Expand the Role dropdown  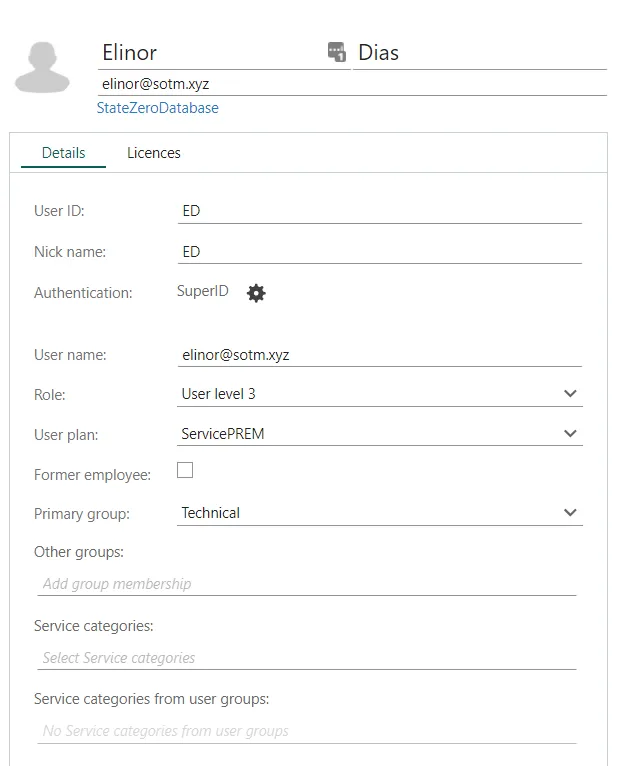click(570, 394)
